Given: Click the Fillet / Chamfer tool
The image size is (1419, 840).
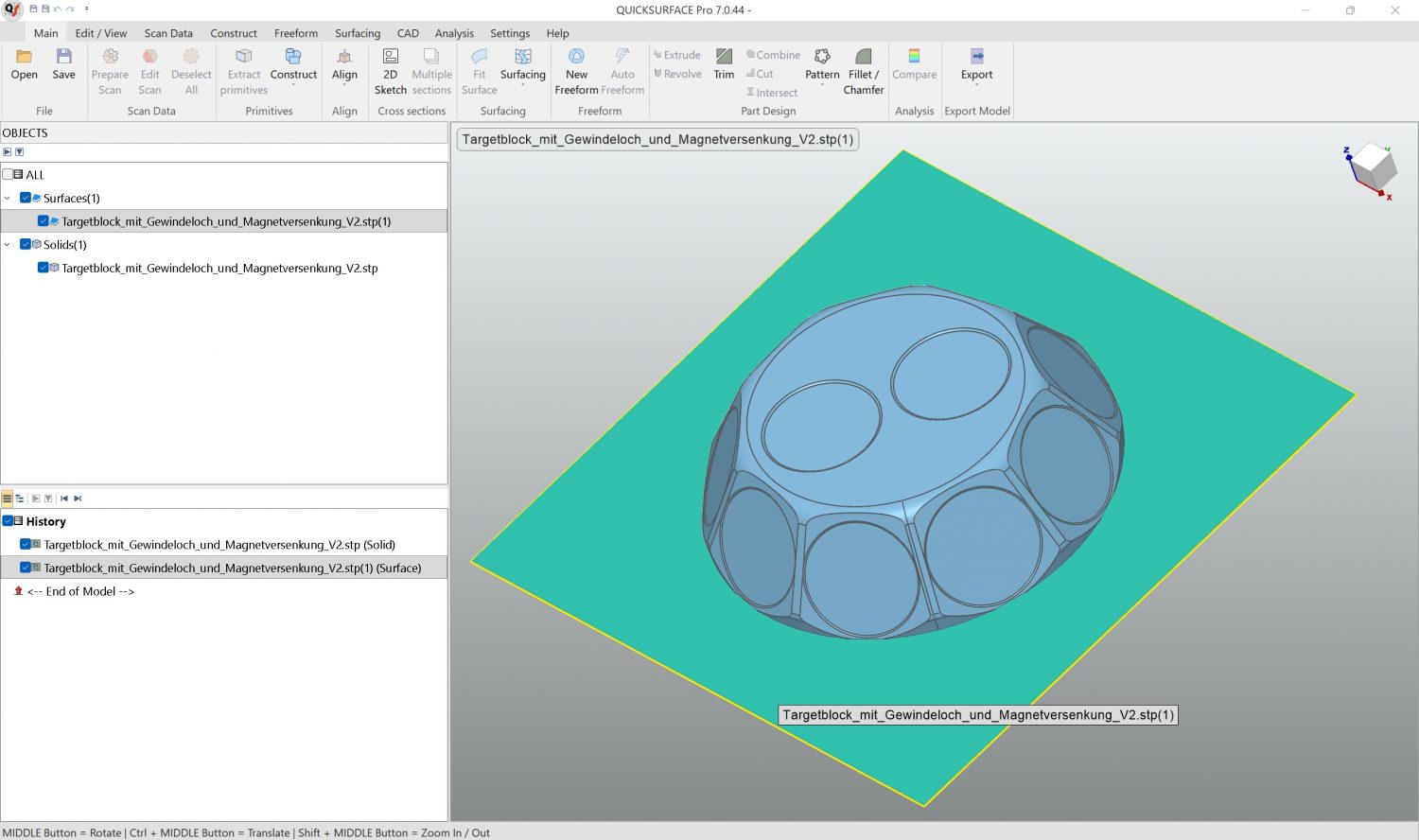Looking at the screenshot, I should pyautogui.click(x=863, y=72).
